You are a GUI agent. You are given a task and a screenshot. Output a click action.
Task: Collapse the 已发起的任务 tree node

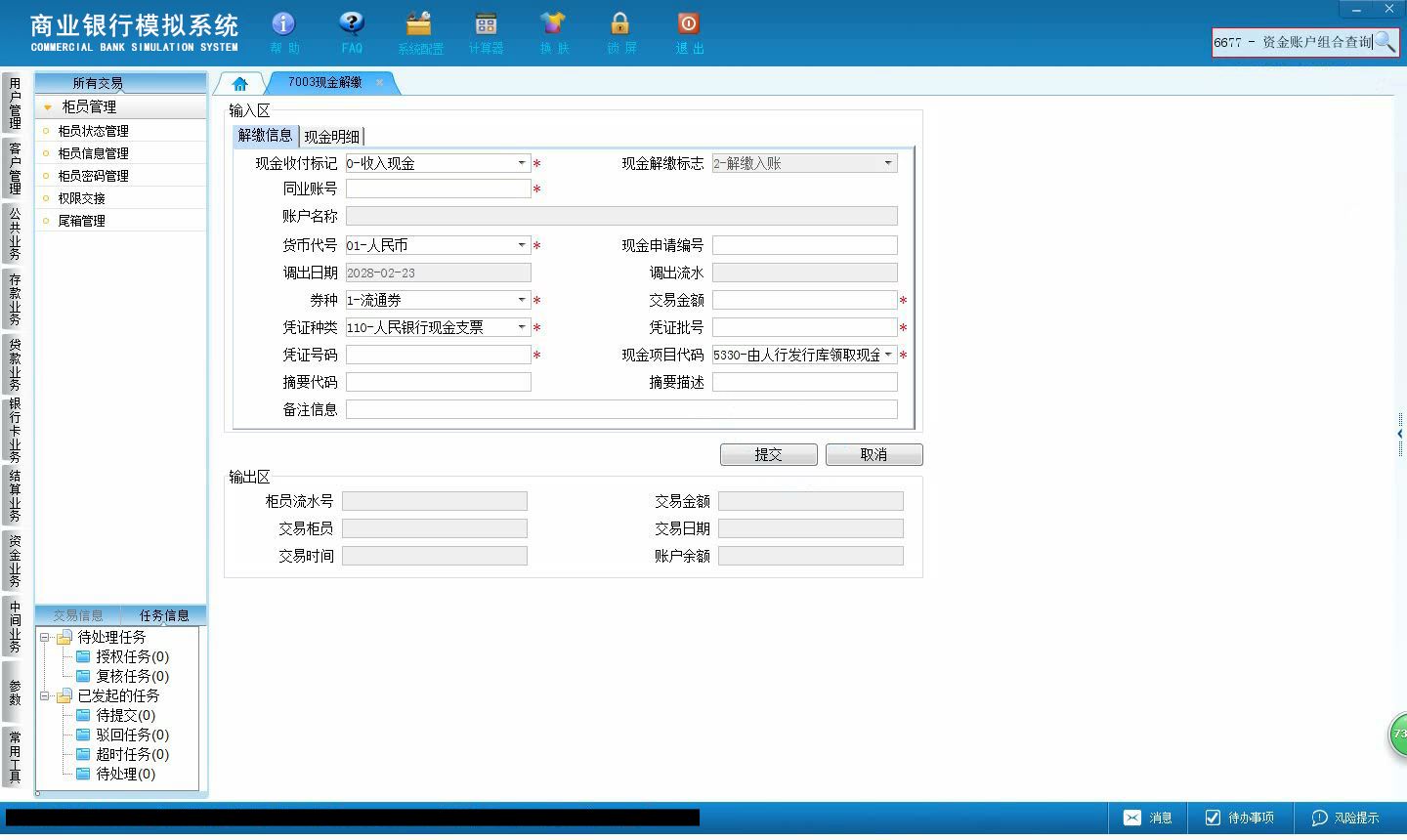coord(45,695)
